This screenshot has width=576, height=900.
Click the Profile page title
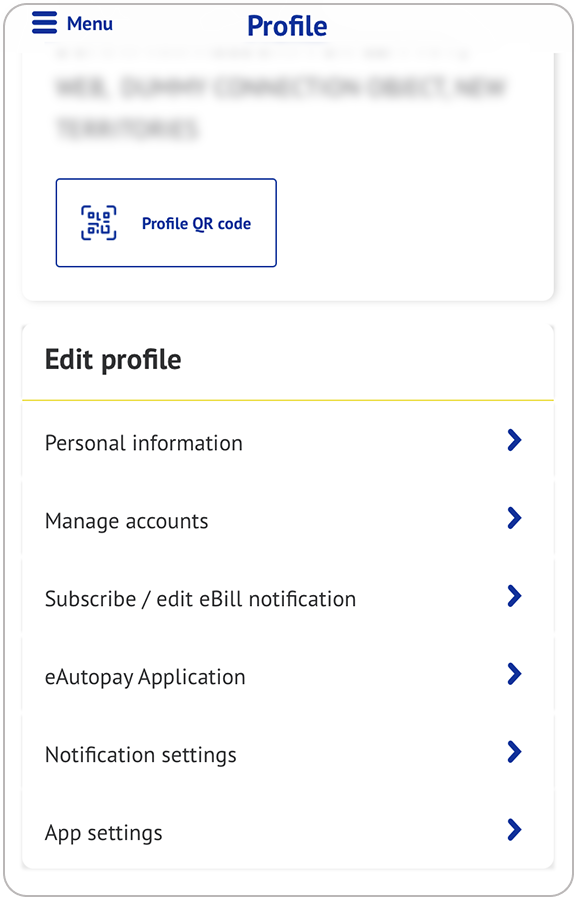click(287, 26)
